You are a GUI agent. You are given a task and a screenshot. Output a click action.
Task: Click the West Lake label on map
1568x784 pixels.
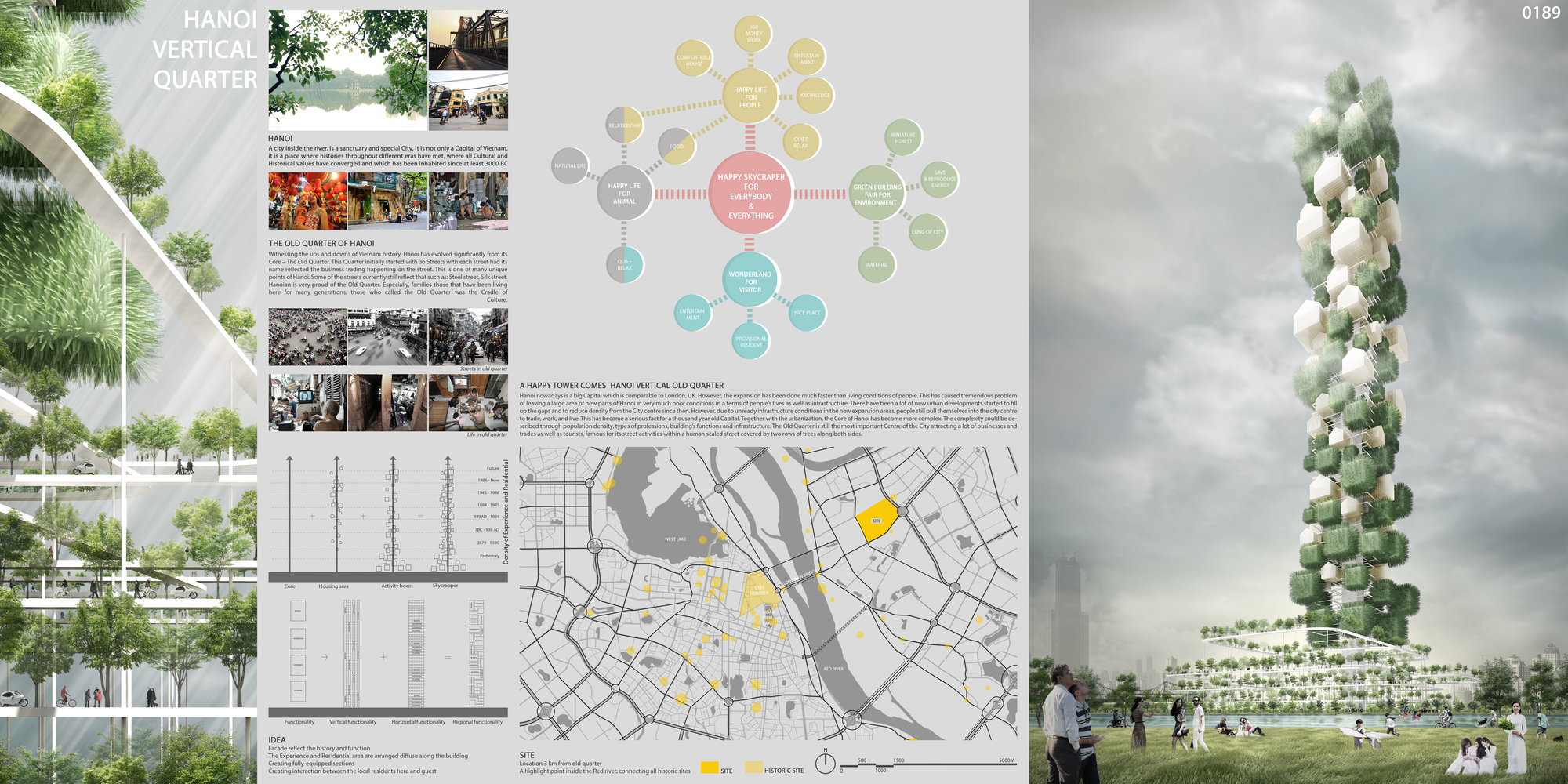click(x=675, y=539)
